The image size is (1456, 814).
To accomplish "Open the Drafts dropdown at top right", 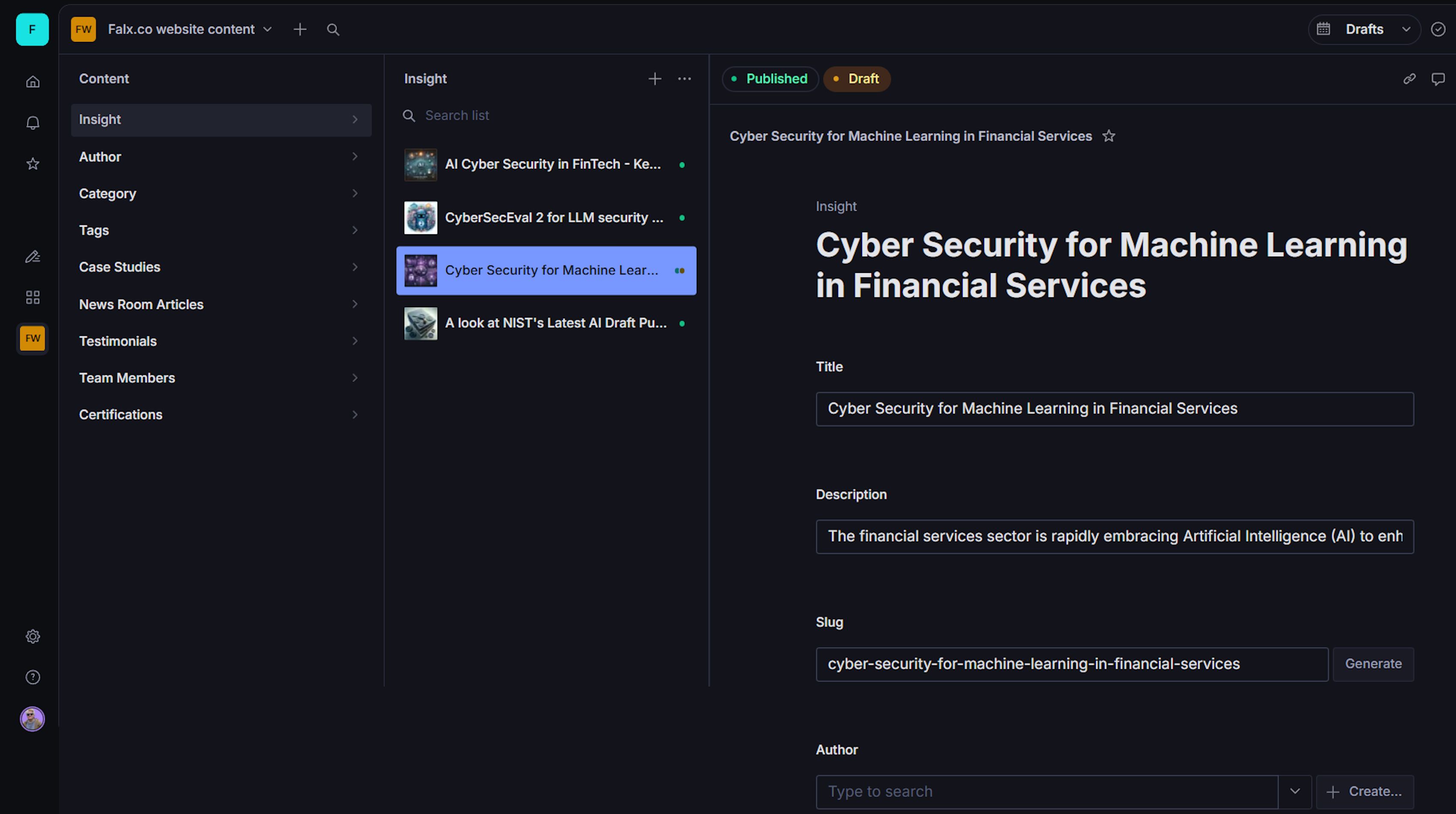I will 1364,30.
